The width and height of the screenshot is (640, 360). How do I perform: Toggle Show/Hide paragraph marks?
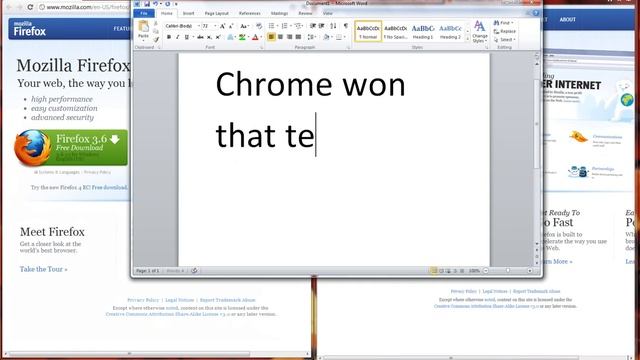pyautogui.click(x=346, y=26)
